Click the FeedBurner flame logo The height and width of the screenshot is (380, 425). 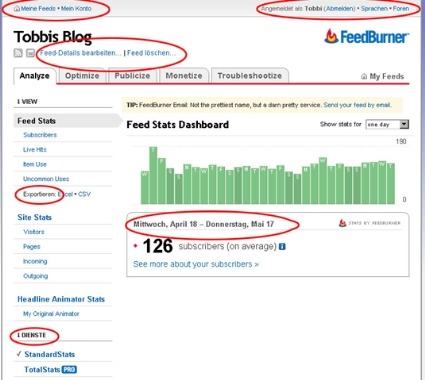point(331,36)
